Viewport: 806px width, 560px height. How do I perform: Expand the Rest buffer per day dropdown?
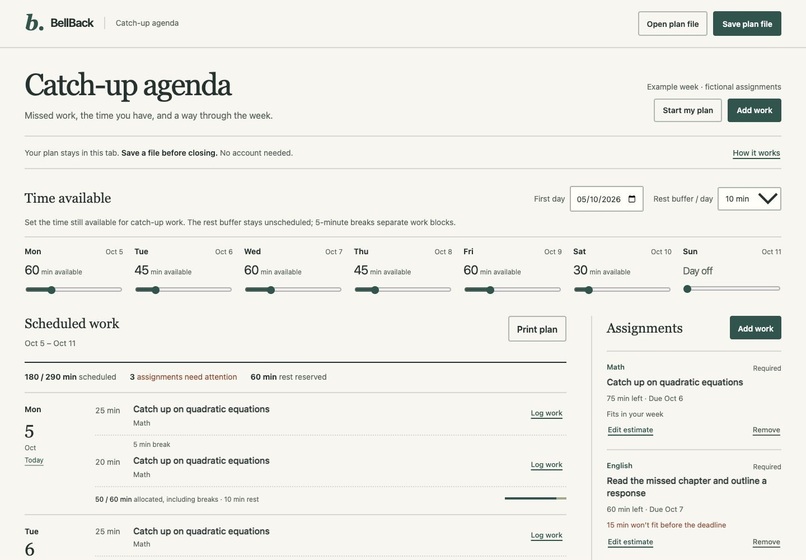[x=749, y=198]
